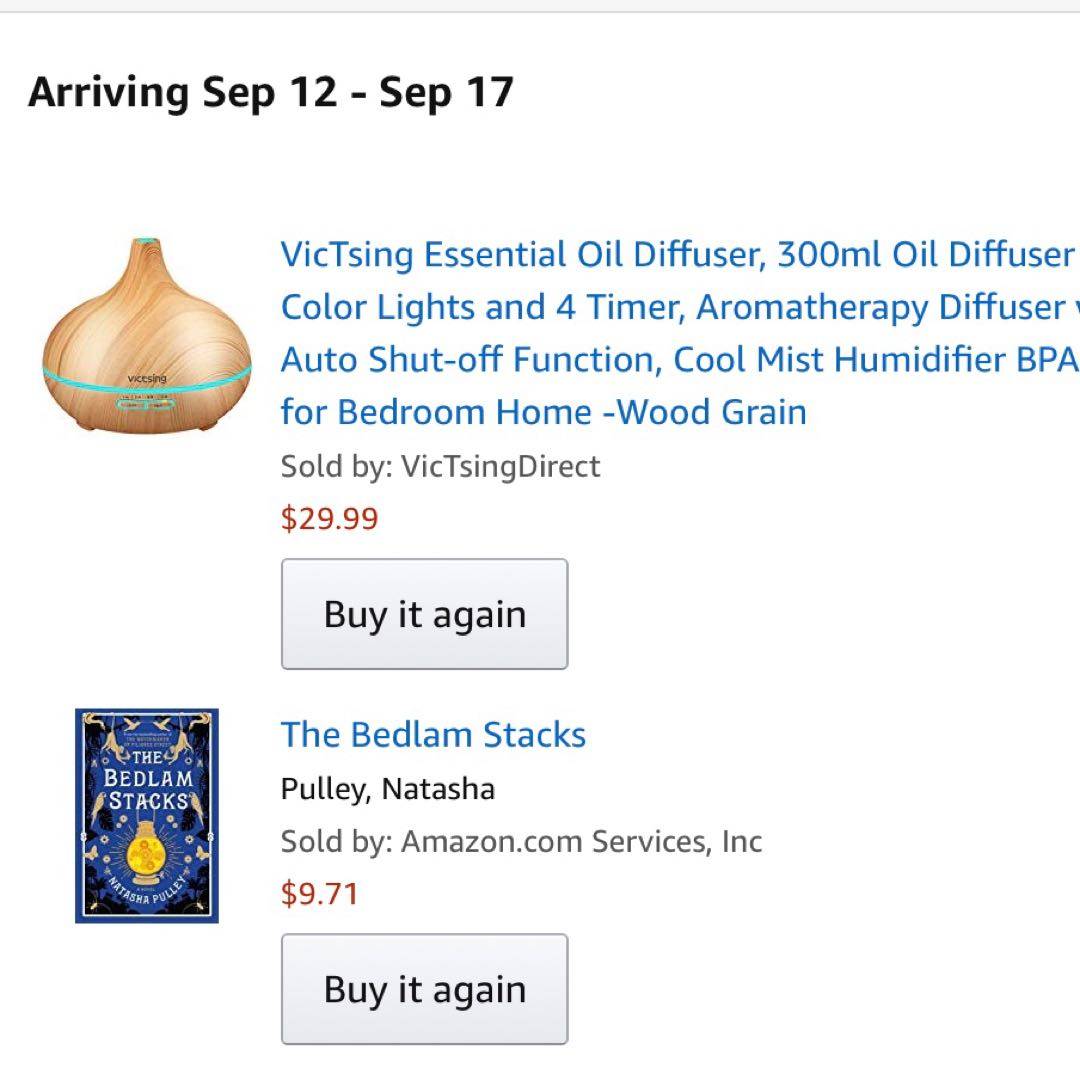The image size is (1080, 1080).
Task: Click the author name 'Pulley, Natasha'
Action: [x=387, y=789]
